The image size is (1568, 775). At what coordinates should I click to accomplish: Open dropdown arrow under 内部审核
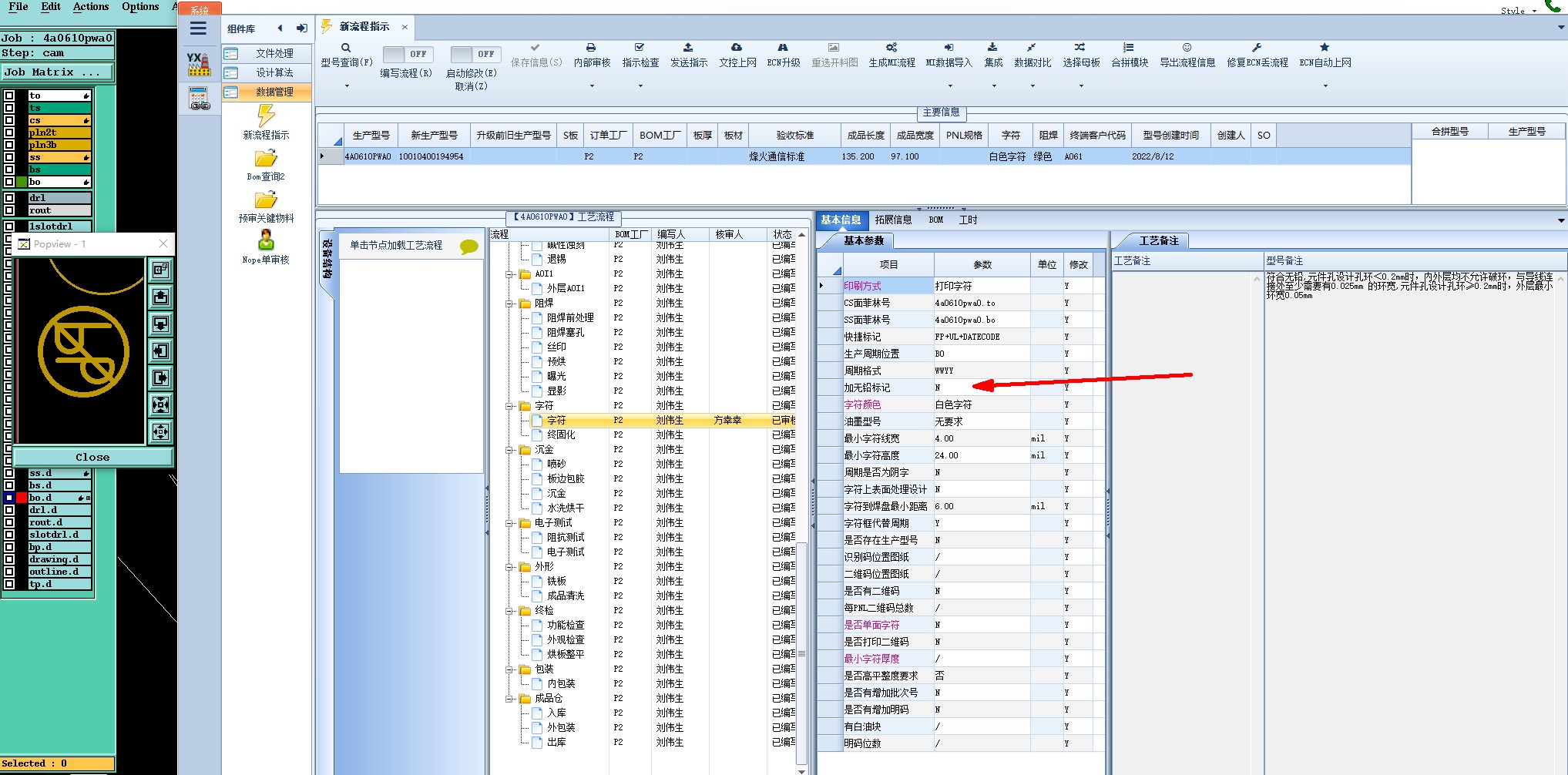click(592, 86)
